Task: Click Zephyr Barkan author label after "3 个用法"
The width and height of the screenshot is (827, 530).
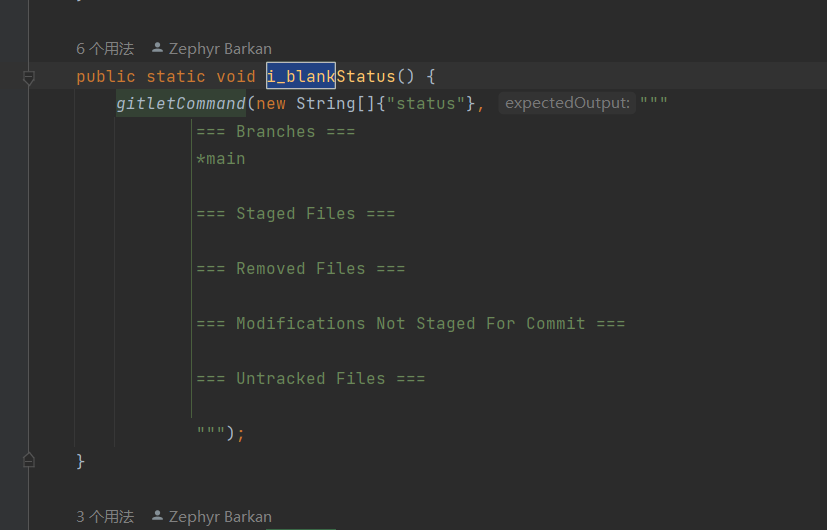Action: pyautogui.click(x=220, y=517)
